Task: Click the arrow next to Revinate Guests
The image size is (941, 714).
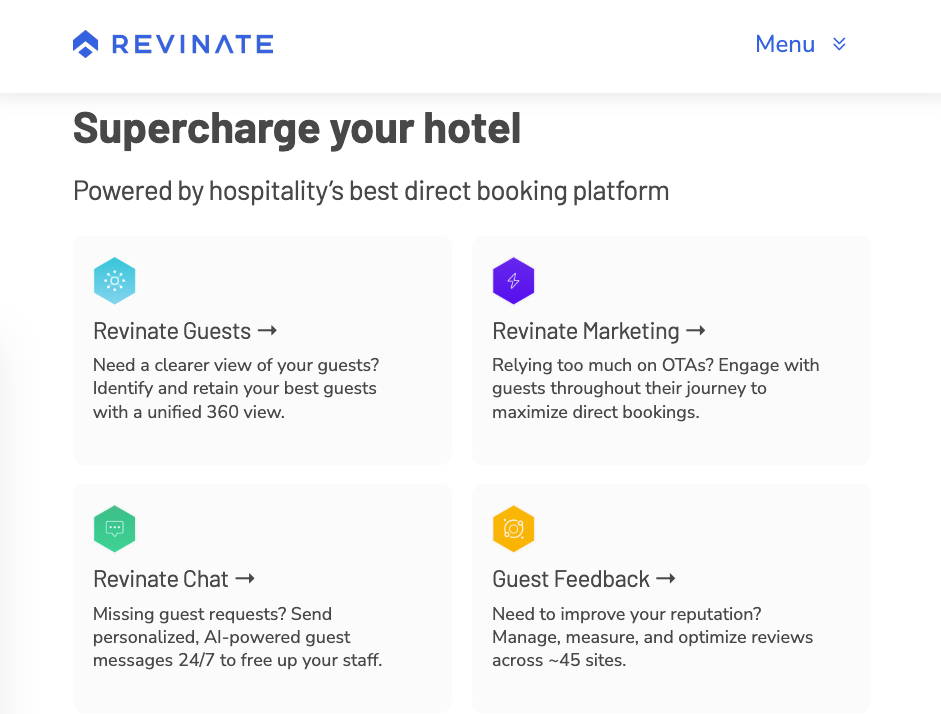Action: [x=265, y=330]
